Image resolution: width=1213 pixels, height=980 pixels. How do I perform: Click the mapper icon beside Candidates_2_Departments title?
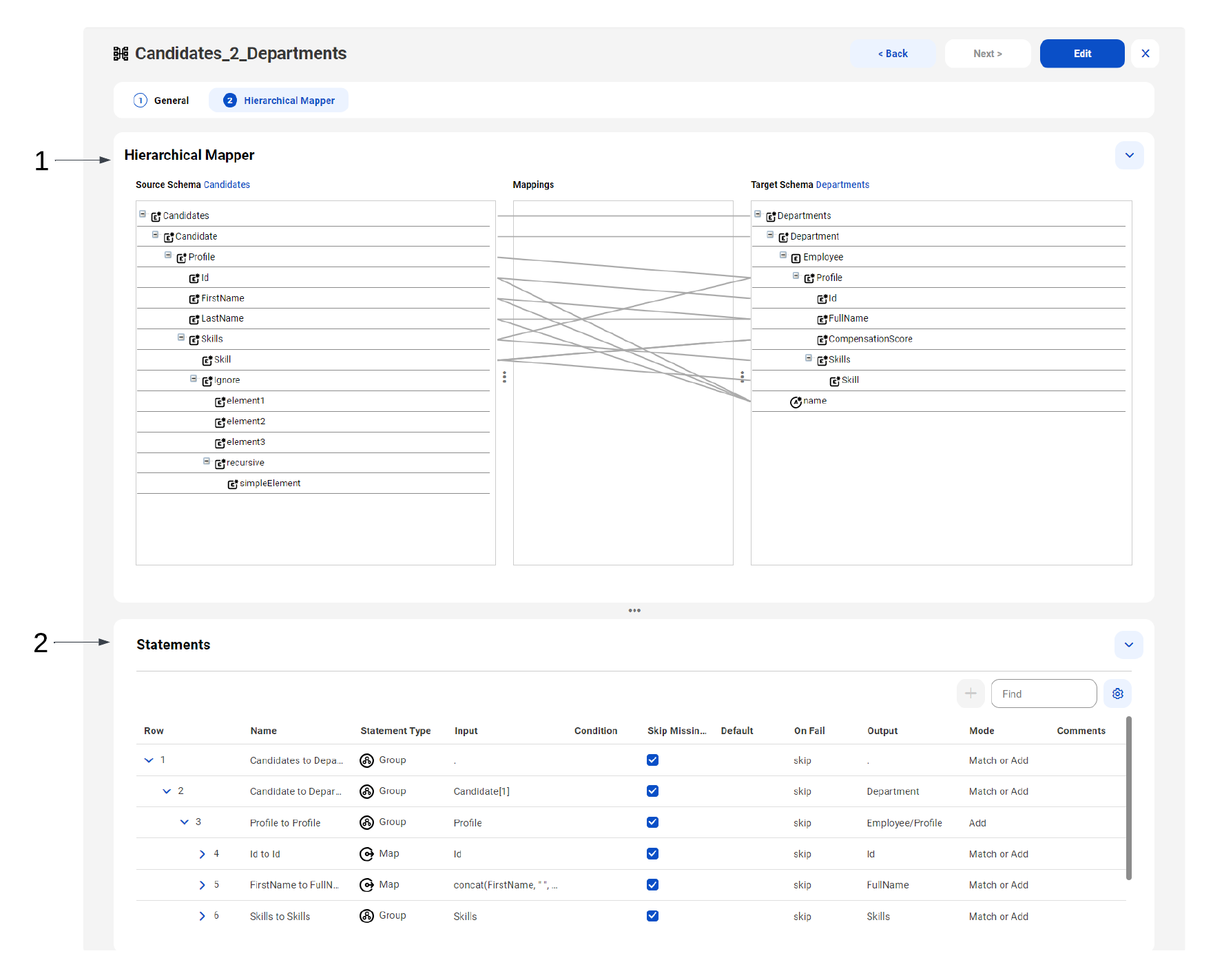tap(121, 54)
